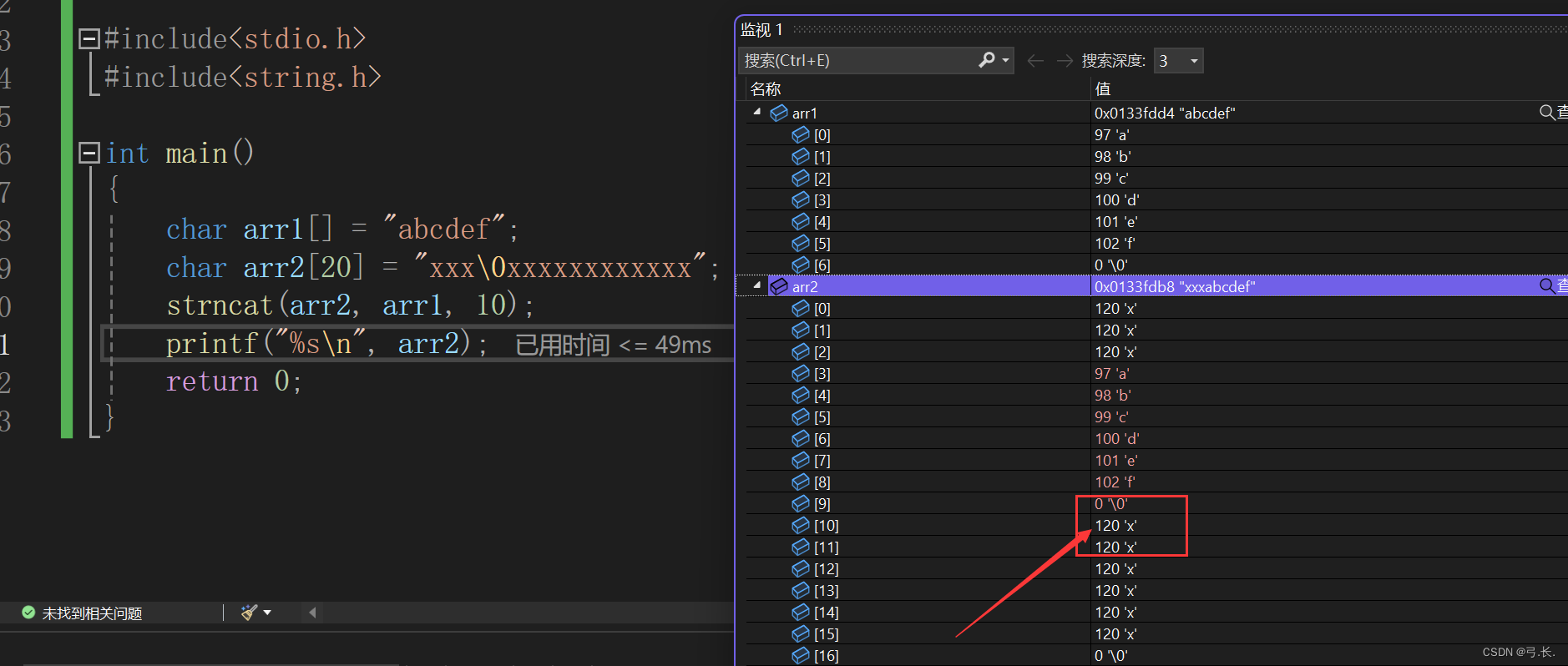This screenshot has width=1568, height=666.
Task: Select the 监视 1 panel title
Action: [761, 30]
